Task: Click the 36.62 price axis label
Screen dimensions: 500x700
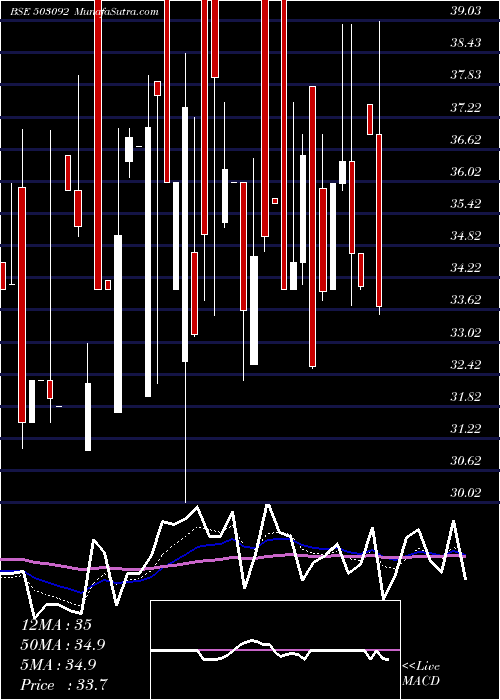Action: point(466,140)
